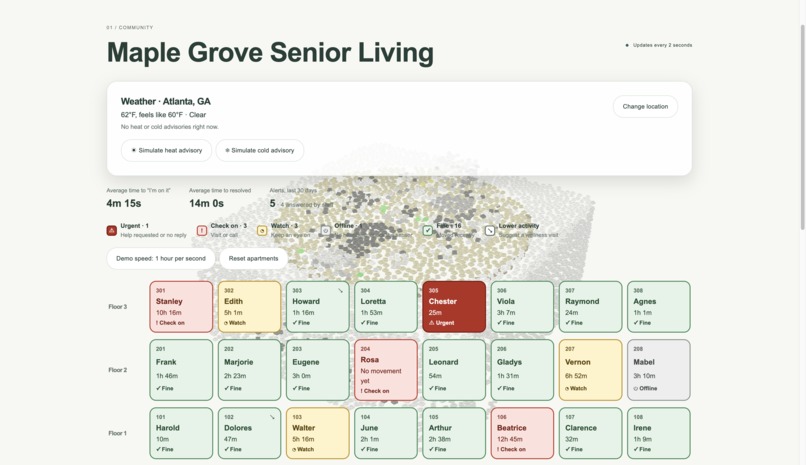Open Chester's urgent apartment 305 card
Screen dimensions: 806x465
coord(454,307)
